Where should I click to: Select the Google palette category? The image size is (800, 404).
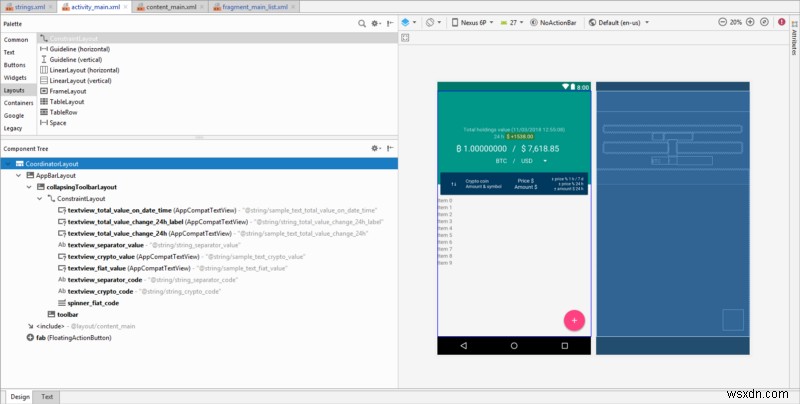click(x=14, y=116)
